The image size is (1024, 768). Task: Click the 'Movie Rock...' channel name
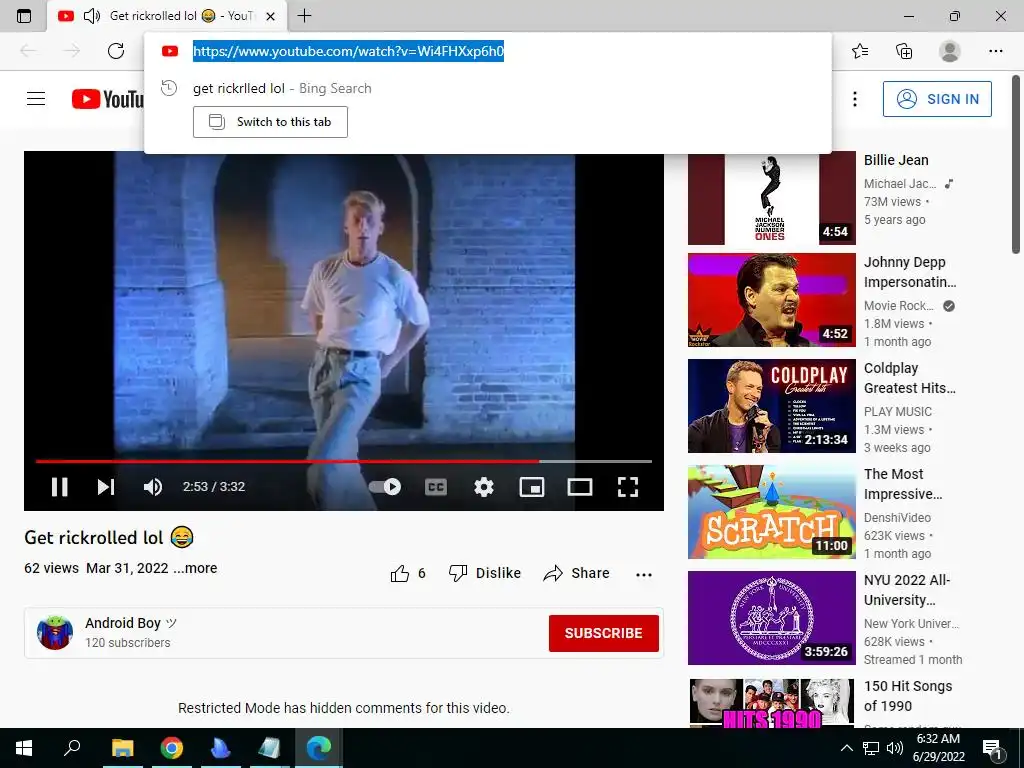pyautogui.click(x=899, y=306)
